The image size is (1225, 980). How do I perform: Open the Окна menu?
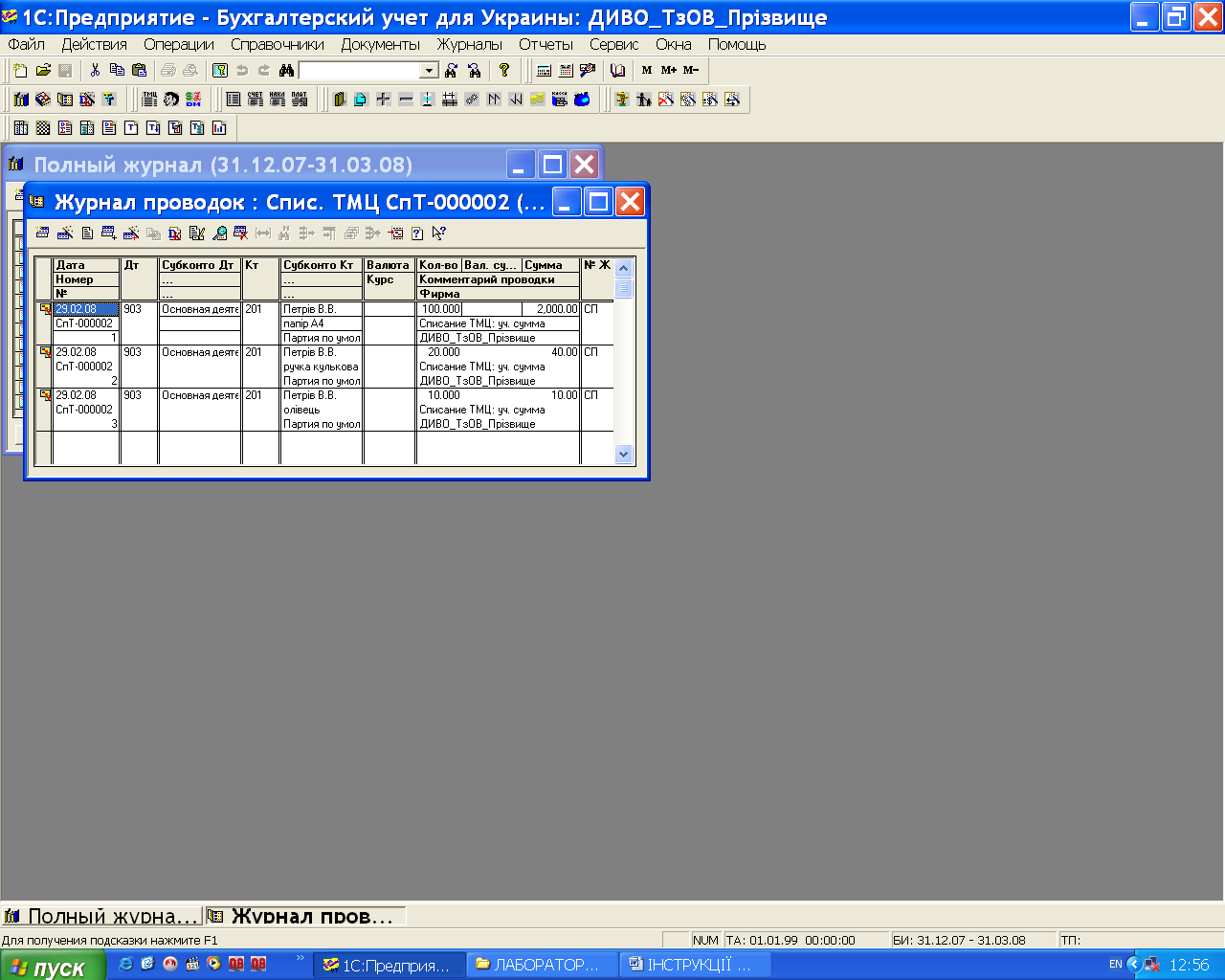tap(674, 44)
